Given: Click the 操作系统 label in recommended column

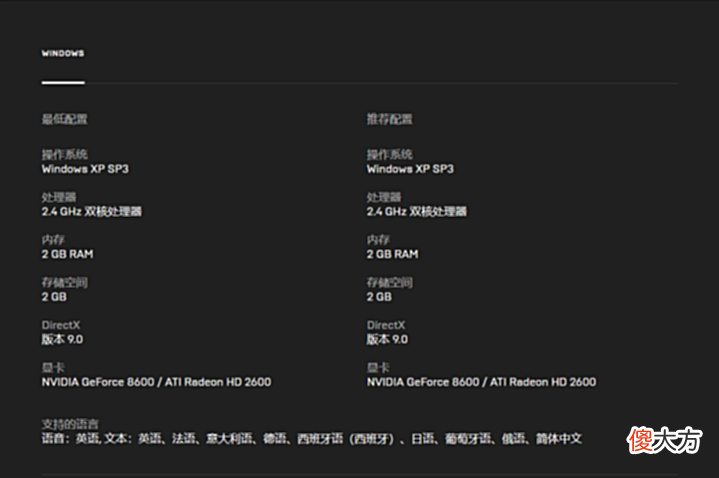Looking at the screenshot, I should pos(389,154).
